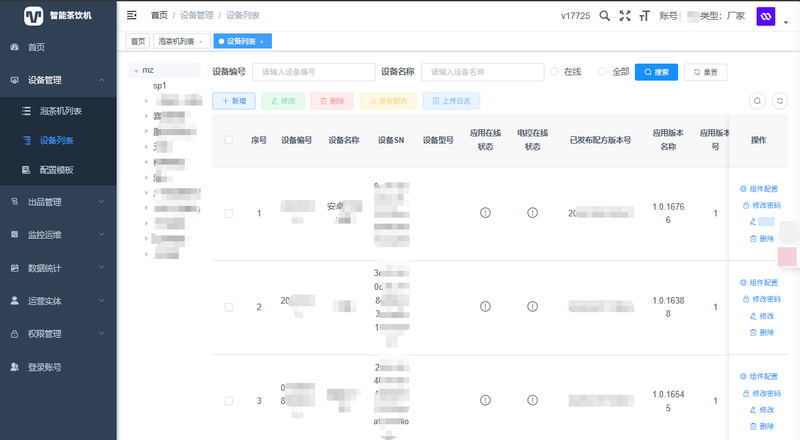Open 泡茶机列表 in the sidebar
The image size is (800, 440).
58,111
